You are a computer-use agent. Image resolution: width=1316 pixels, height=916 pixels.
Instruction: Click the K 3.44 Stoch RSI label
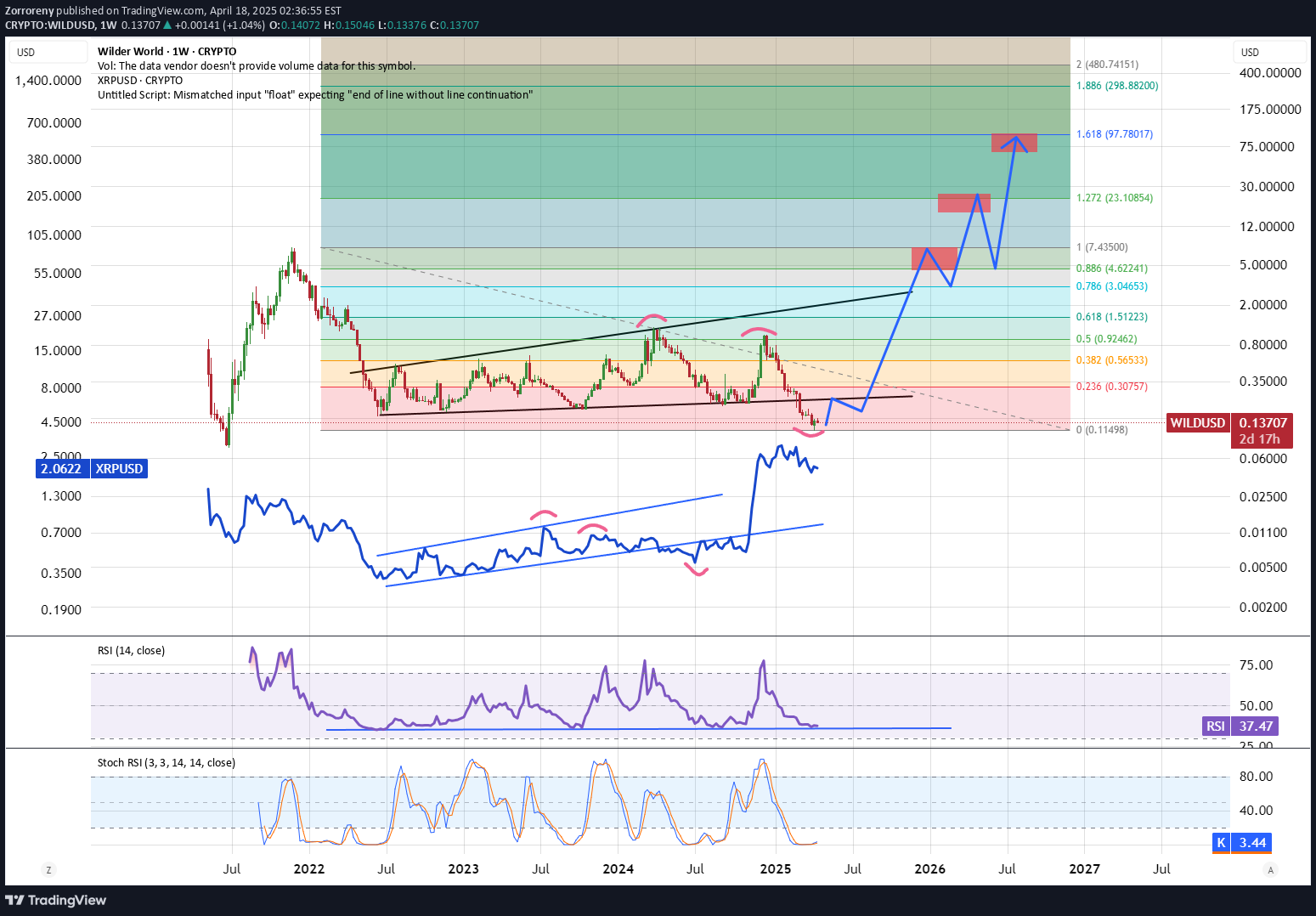(x=1242, y=843)
